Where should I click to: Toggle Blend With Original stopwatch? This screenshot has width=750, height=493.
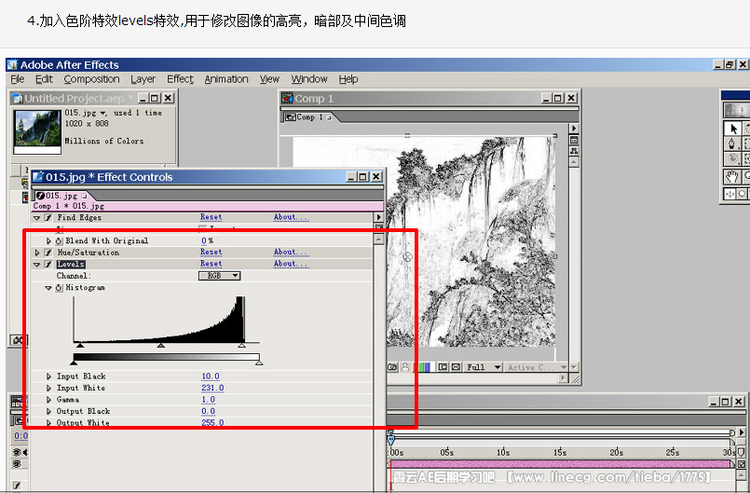pyautogui.click(x=59, y=241)
